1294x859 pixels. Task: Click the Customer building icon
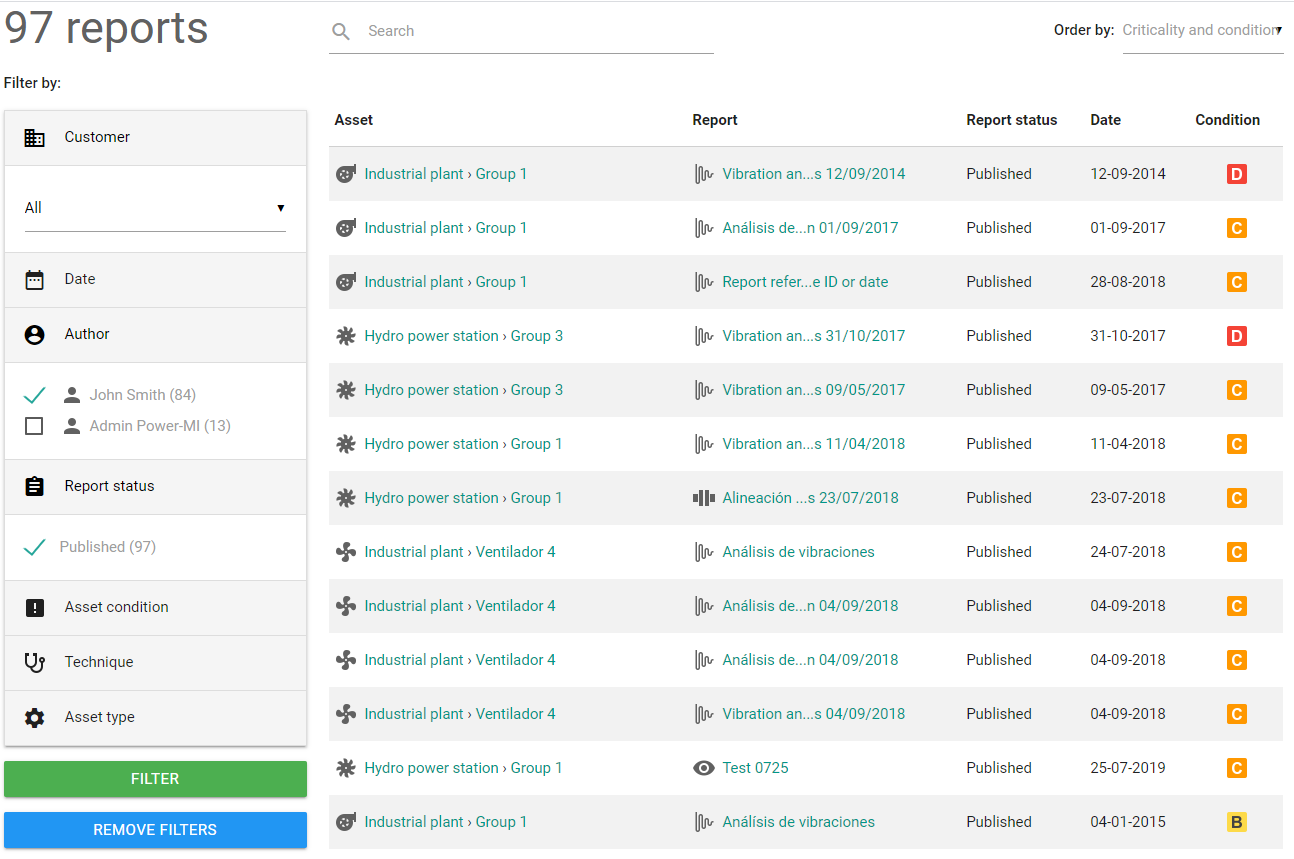(x=35, y=138)
